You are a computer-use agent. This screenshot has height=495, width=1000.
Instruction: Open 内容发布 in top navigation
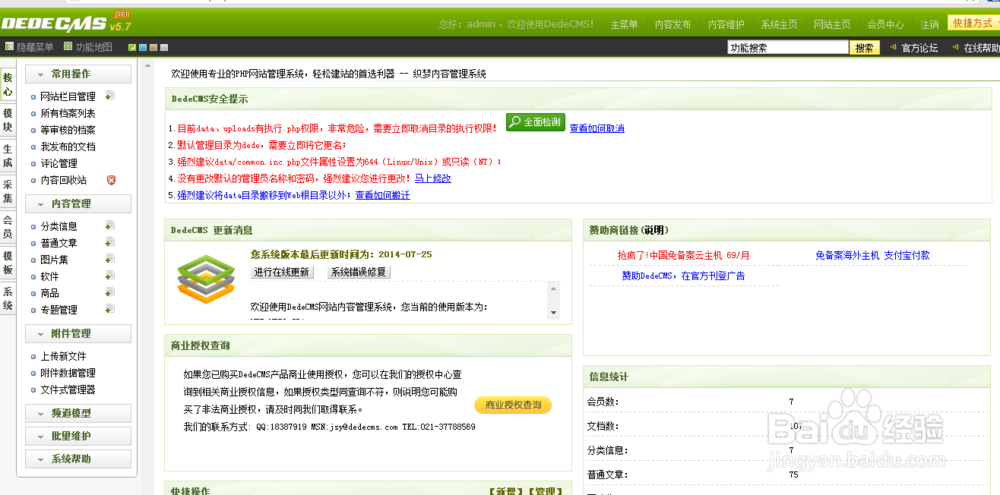pyautogui.click(x=673, y=24)
